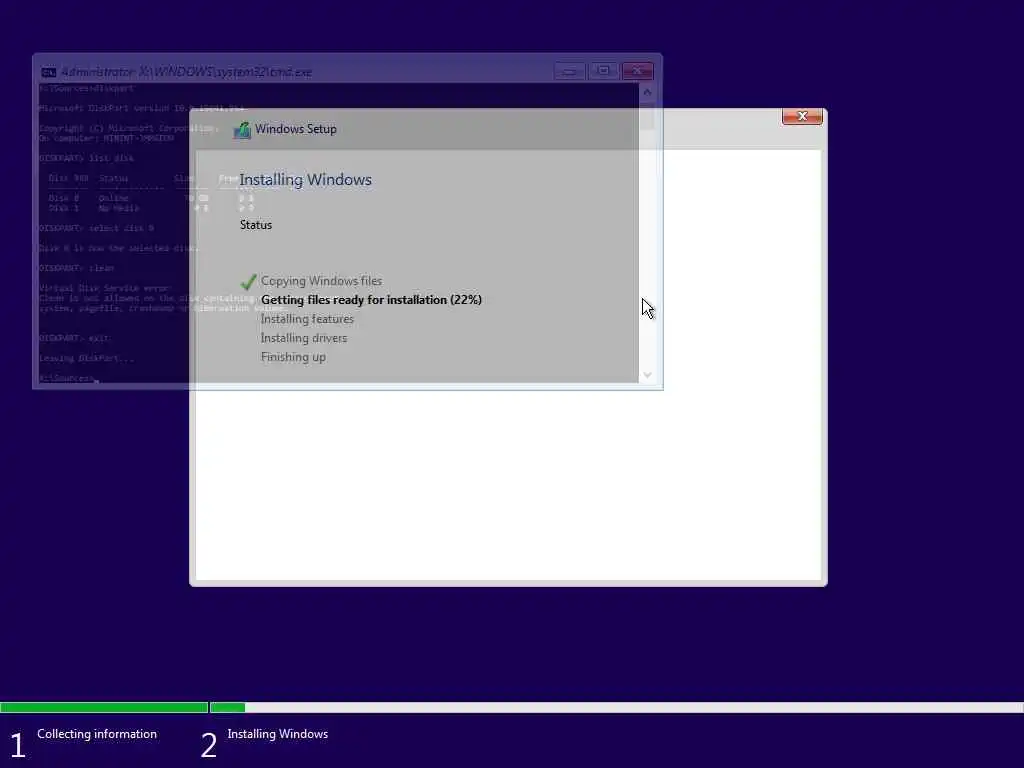Image resolution: width=1024 pixels, height=768 pixels.
Task: Minimize the Administrator cmd.exe window
Action: 569,71
